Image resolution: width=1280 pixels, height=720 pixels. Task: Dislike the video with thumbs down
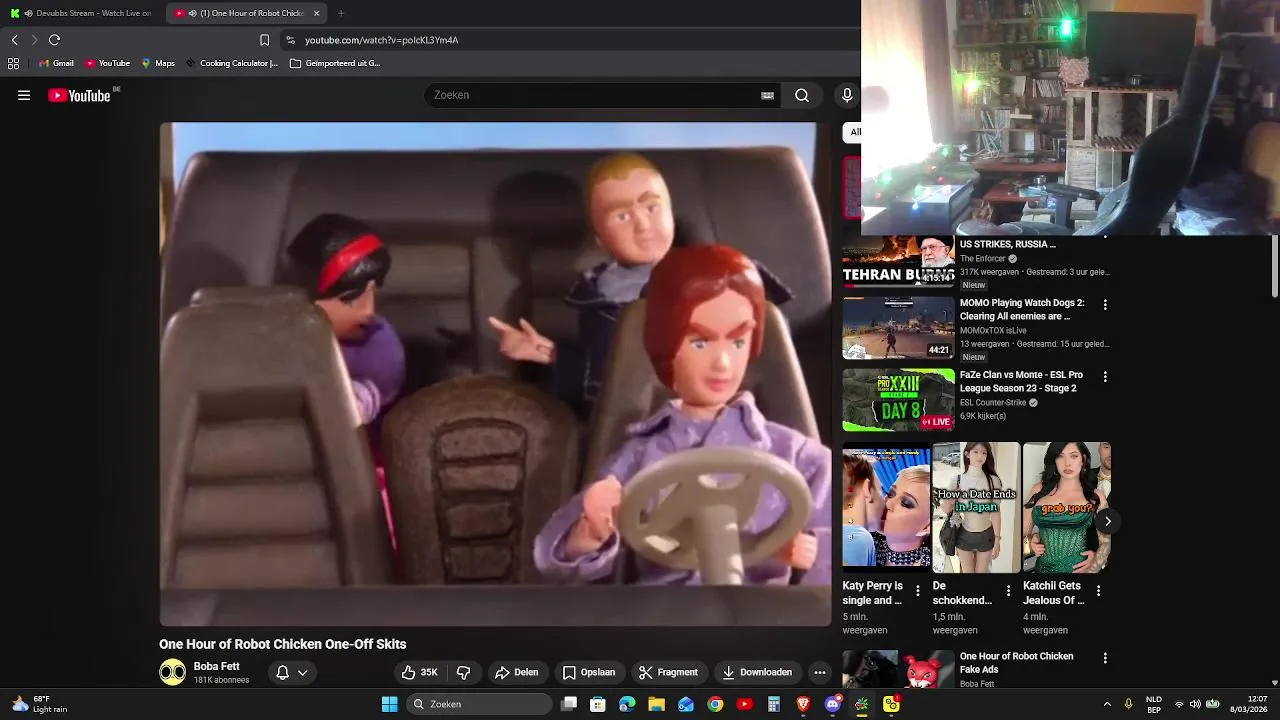(x=463, y=672)
